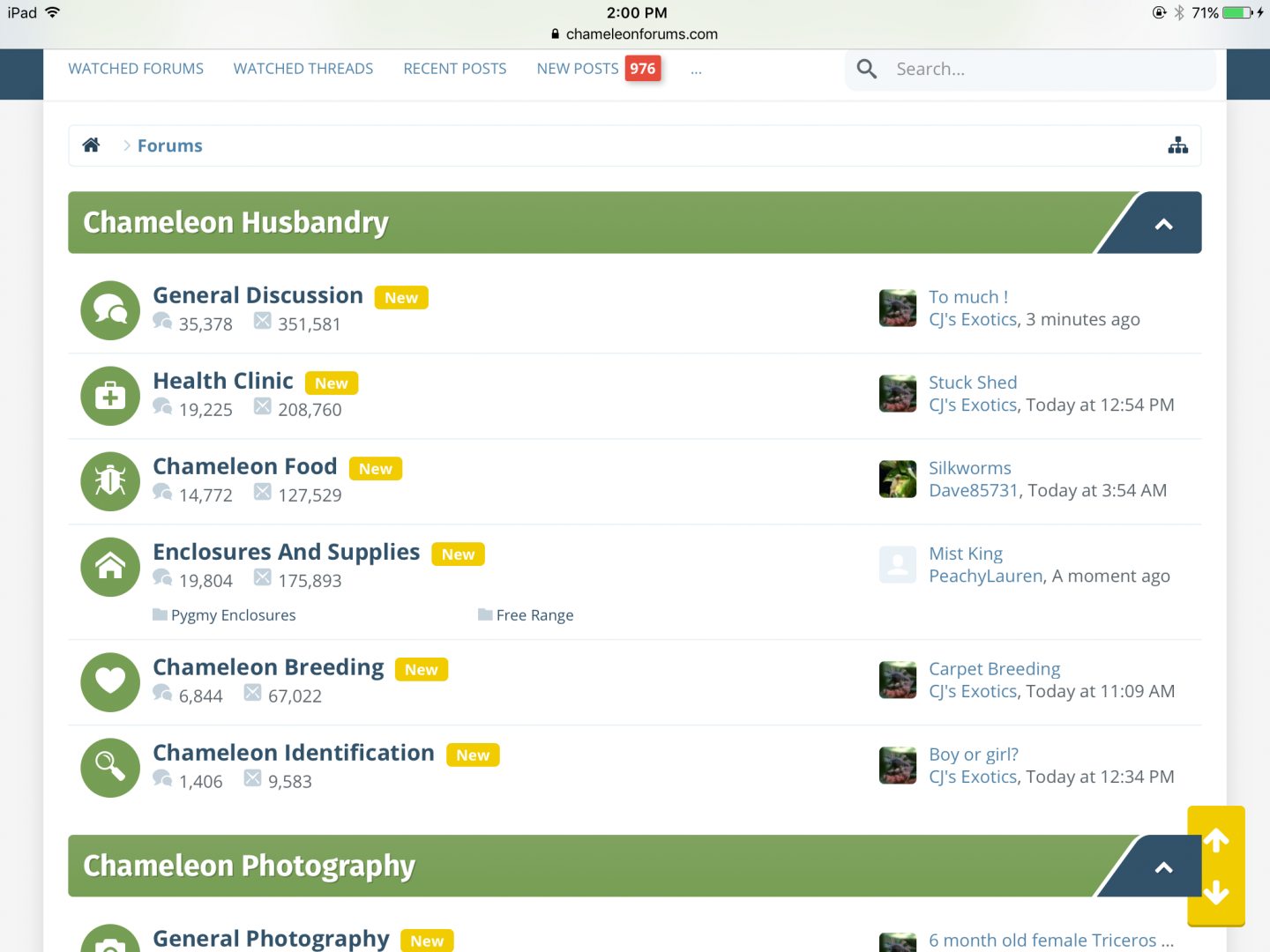
Task: Click the General Discussion chat bubble icon
Action: point(110,310)
